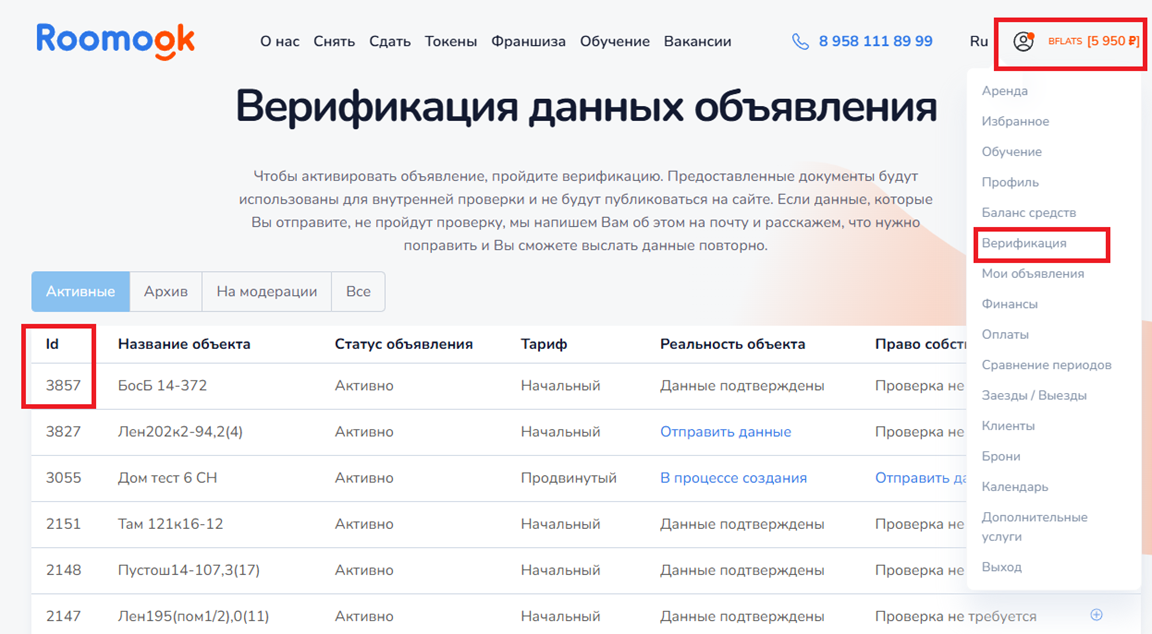Viewport: 1152px width, 634px height.
Task: Open the Ru language selector
Action: (978, 42)
